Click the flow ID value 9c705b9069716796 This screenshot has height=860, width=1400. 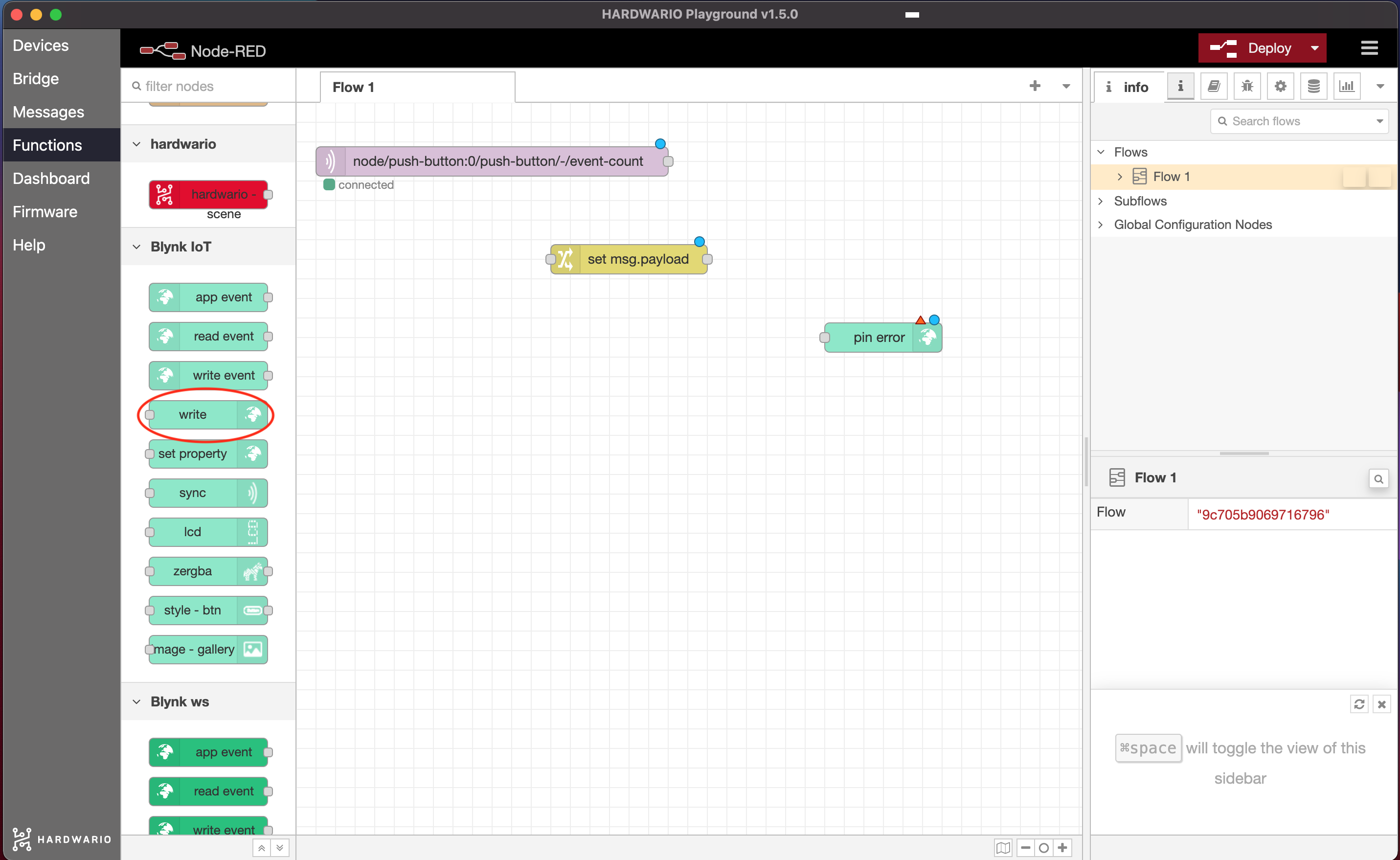(x=1263, y=515)
